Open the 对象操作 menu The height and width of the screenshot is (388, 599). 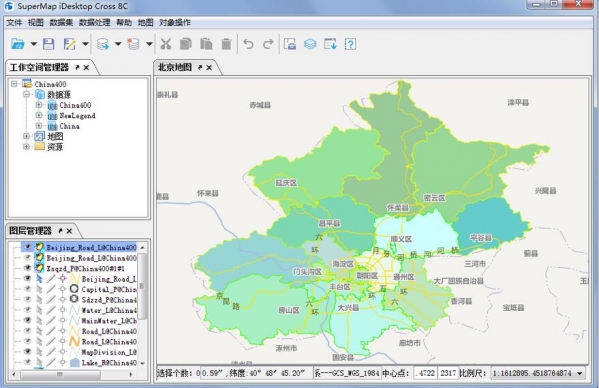pyautogui.click(x=175, y=23)
